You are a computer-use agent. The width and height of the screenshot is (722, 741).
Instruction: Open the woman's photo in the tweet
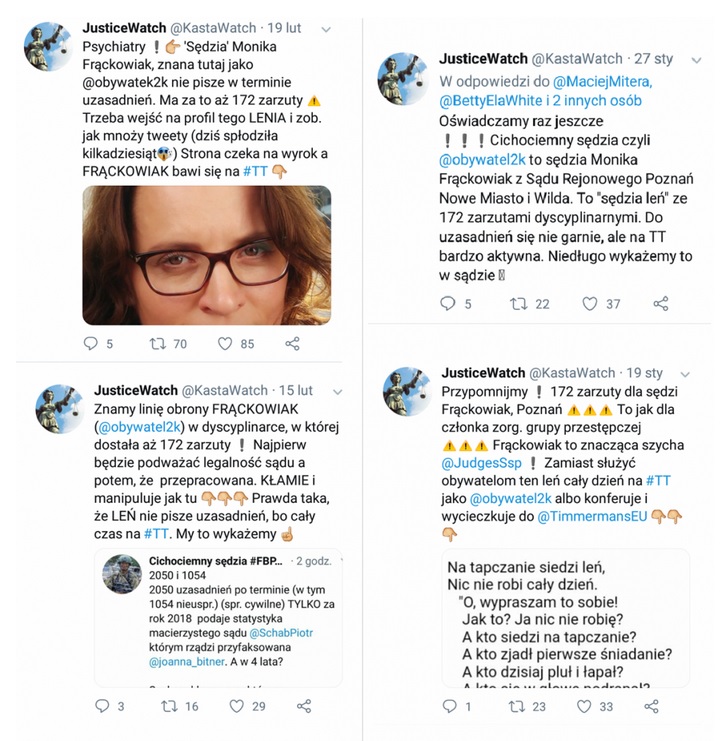[x=206, y=255]
